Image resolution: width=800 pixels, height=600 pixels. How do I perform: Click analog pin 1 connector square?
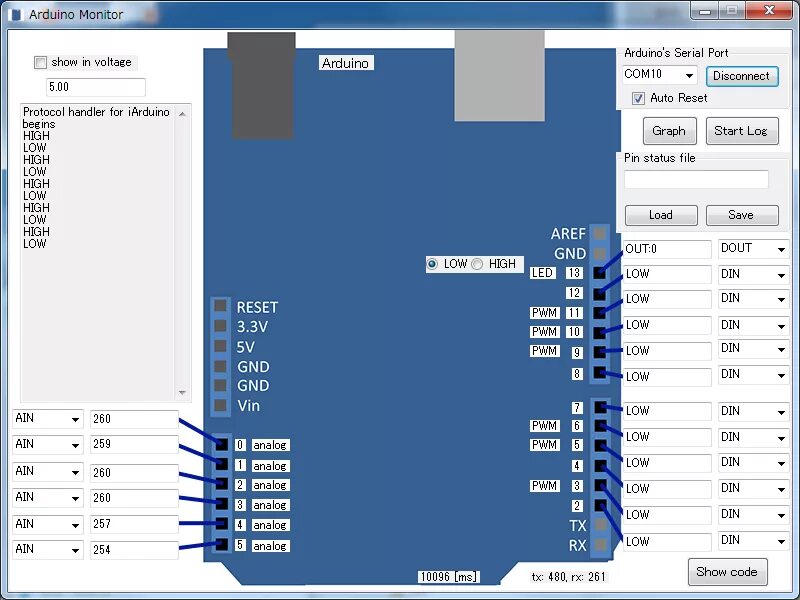point(221,464)
